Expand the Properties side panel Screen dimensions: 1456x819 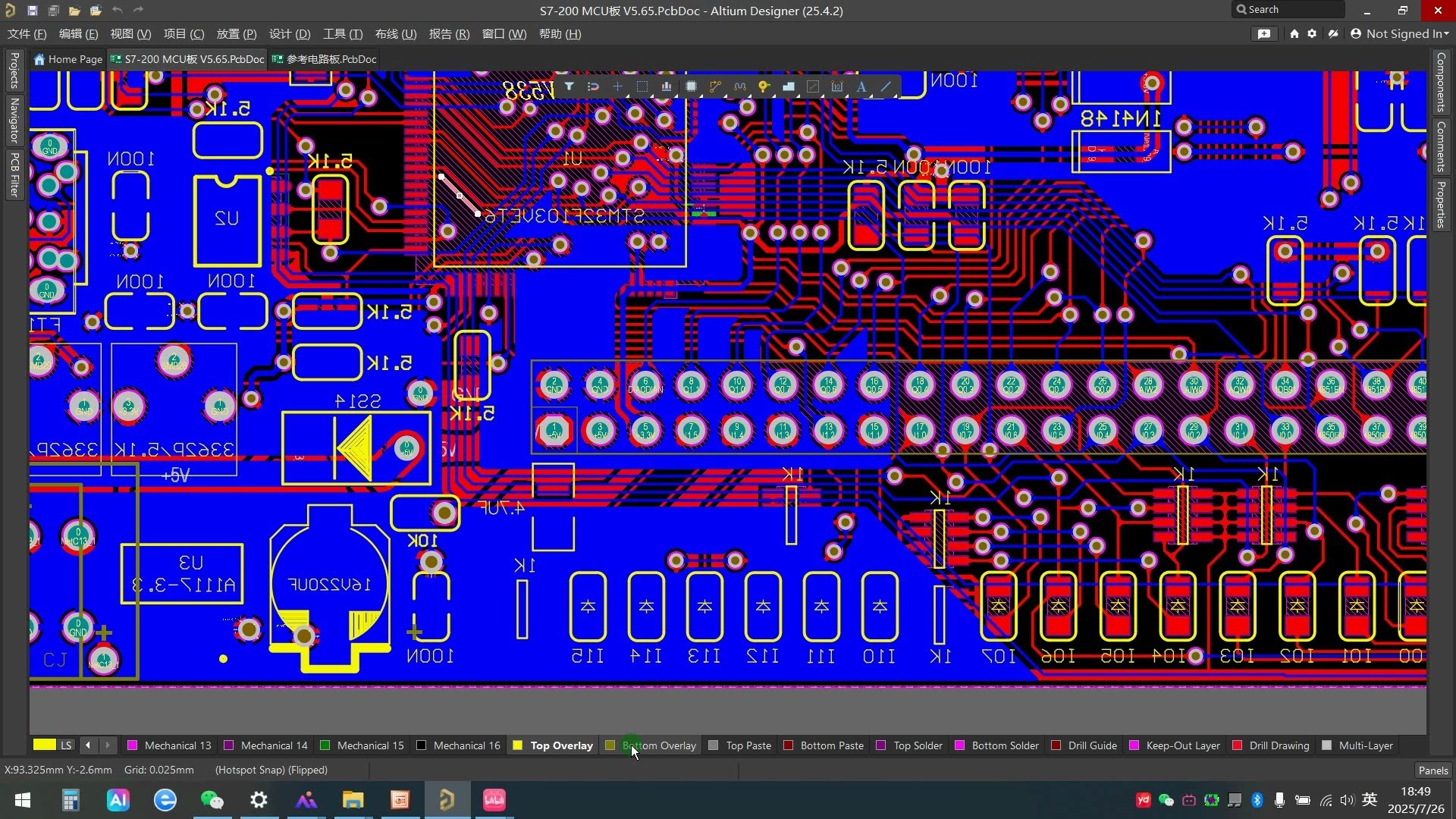pos(1441,205)
